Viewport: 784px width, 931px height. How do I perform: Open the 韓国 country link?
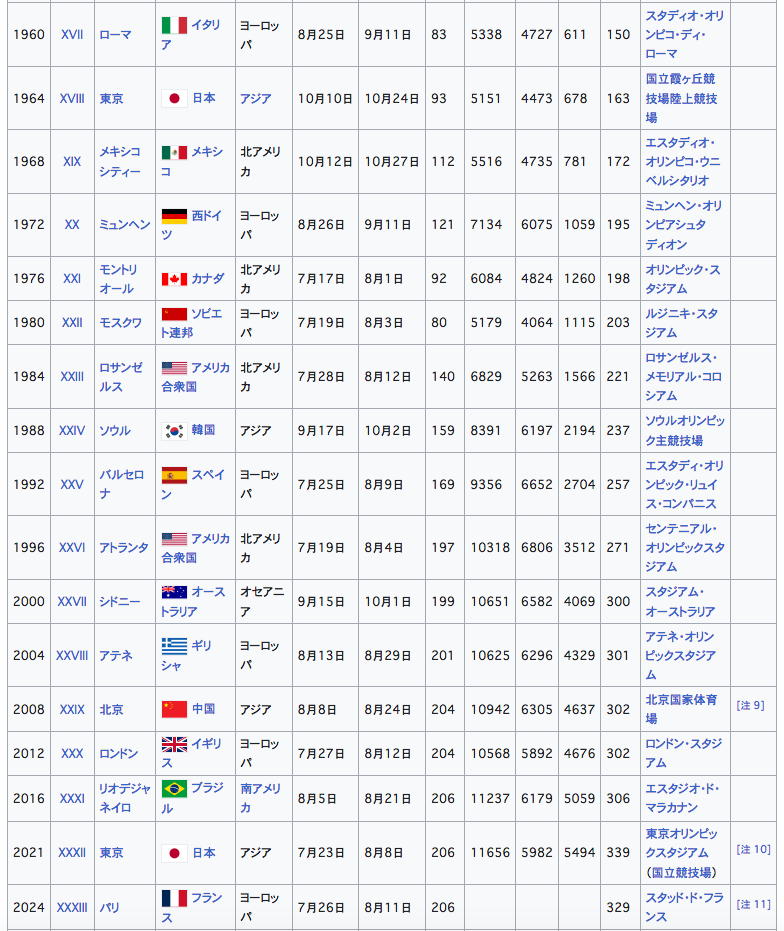coord(203,430)
